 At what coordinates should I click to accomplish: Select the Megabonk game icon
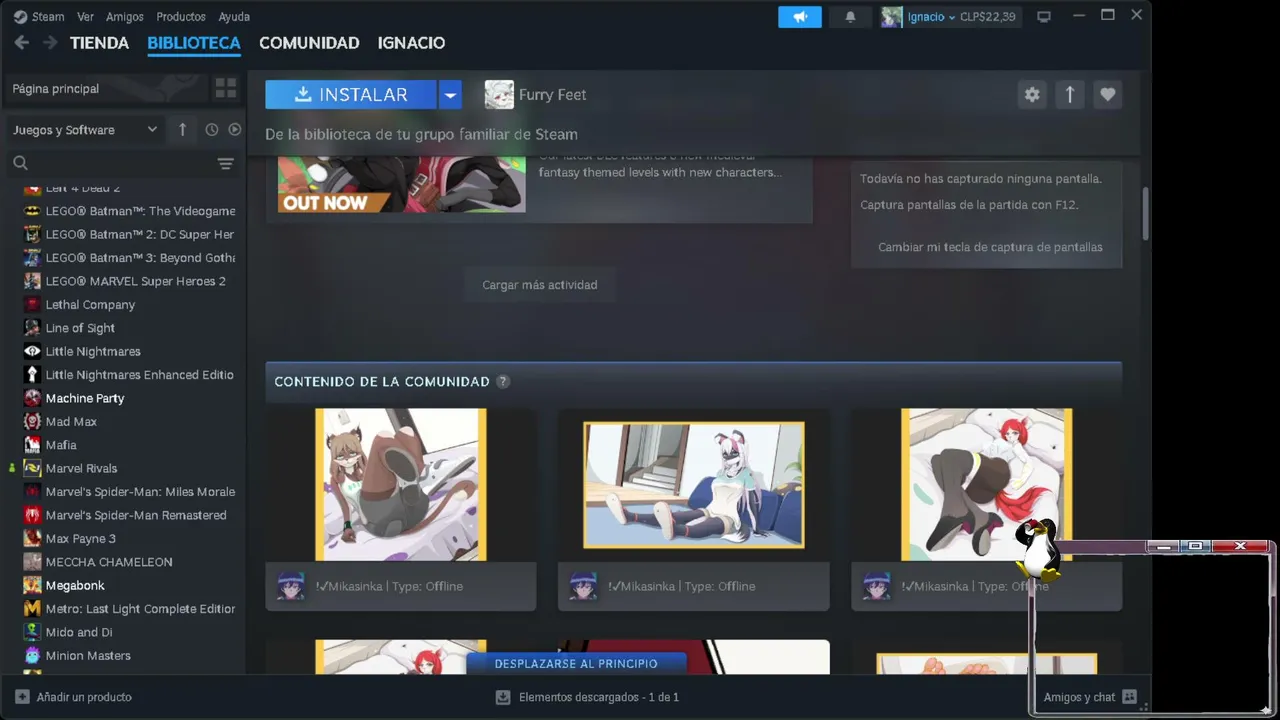click(x=32, y=585)
